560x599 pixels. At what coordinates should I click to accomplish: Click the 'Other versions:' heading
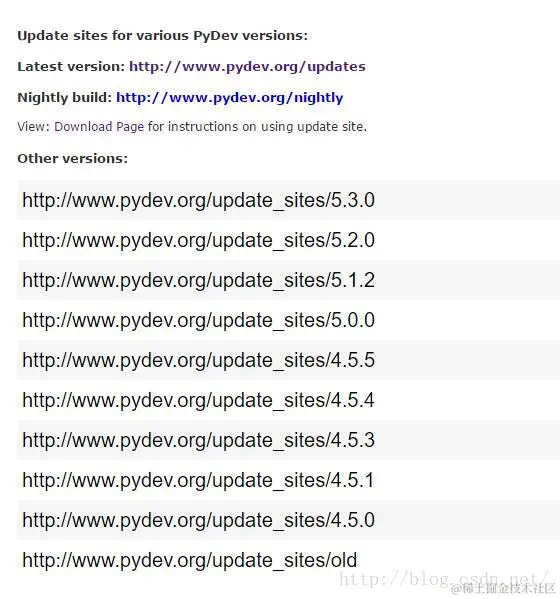[73, 159]
